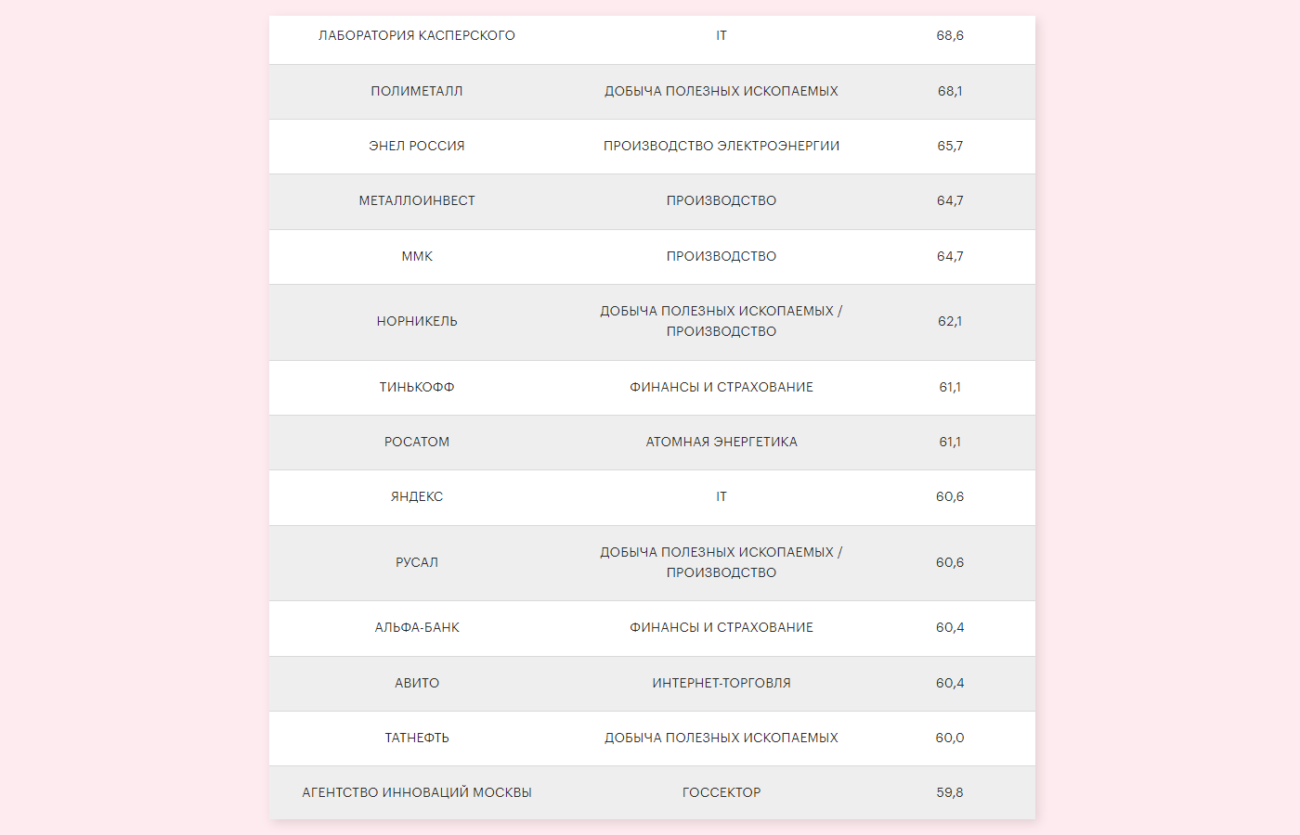Click the ТИНЬКОФФ company cell
This screenshot has width=1300, height=835.
416,387
